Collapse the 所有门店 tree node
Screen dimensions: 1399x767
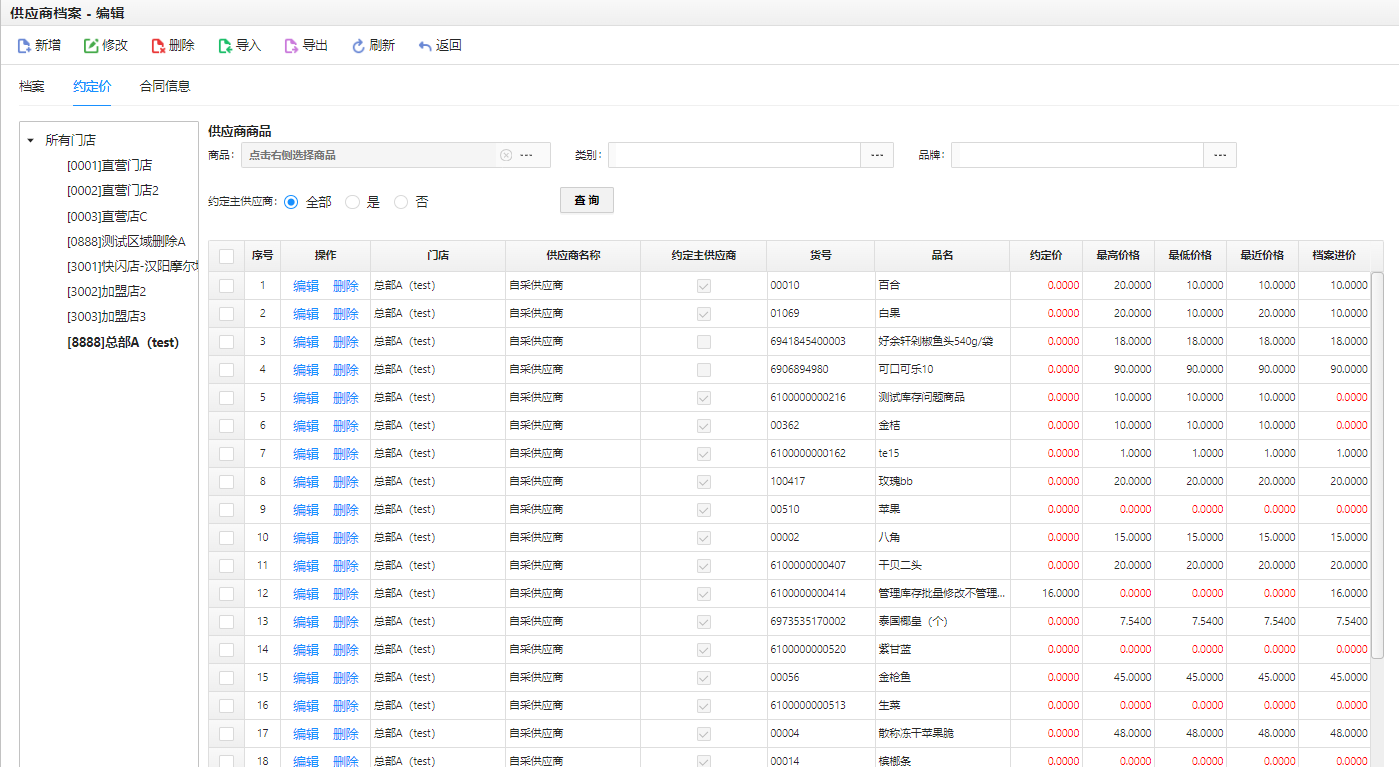click(x=31, y=141)
